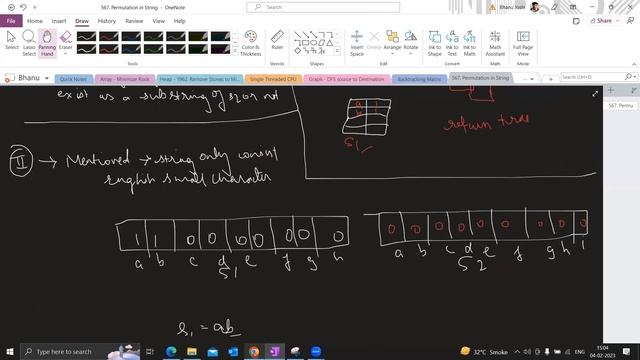The height and width of the screenshot is (360, 640).
Task: Choose the Select arrow tool
Action: point(11,40)
